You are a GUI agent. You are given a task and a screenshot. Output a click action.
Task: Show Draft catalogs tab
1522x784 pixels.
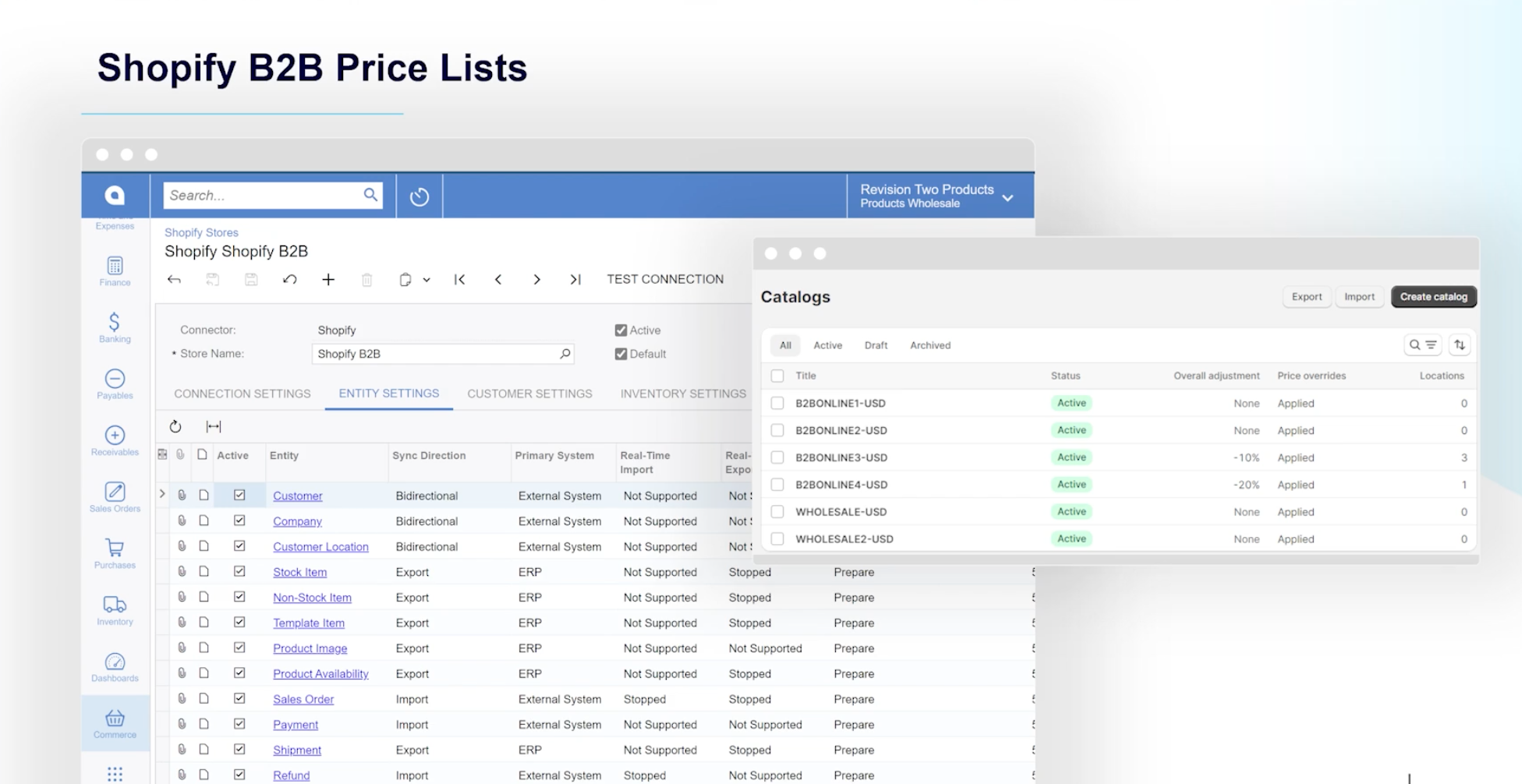(x=876, y=345)
